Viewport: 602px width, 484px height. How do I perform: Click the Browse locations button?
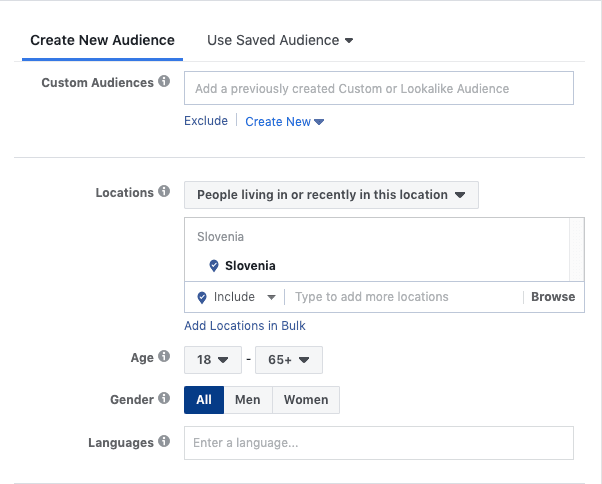coord(552,297)
